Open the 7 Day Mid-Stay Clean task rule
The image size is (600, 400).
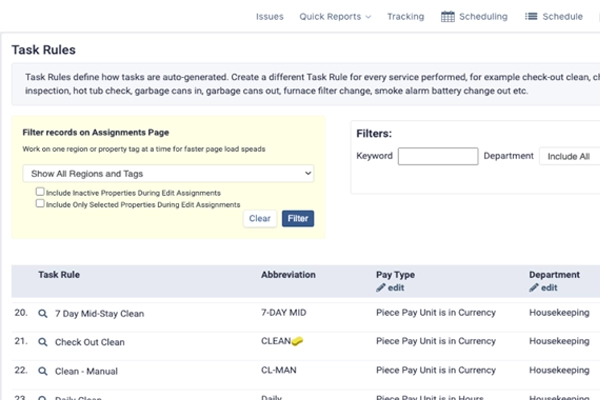[x=99, y=313]
